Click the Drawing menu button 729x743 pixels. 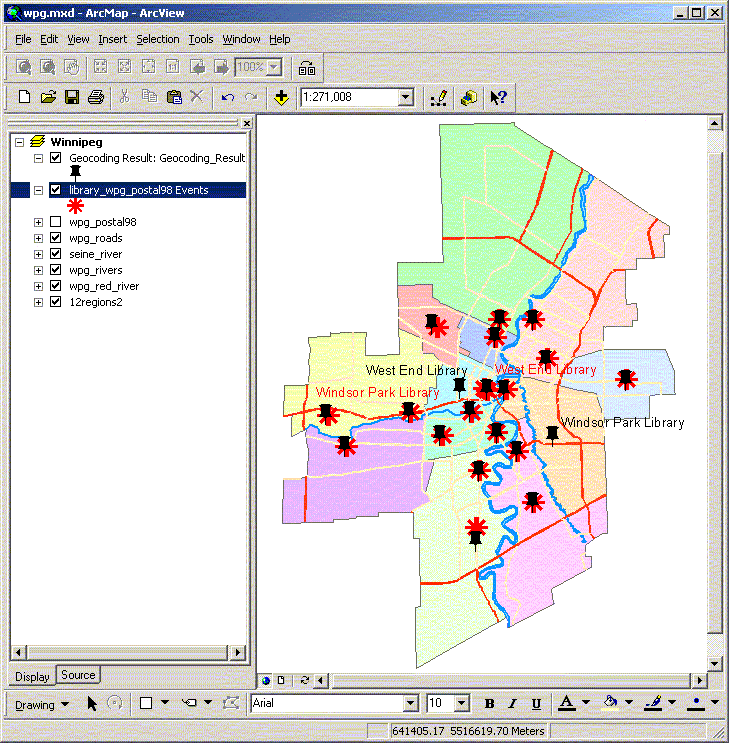(x=41, y=704)
